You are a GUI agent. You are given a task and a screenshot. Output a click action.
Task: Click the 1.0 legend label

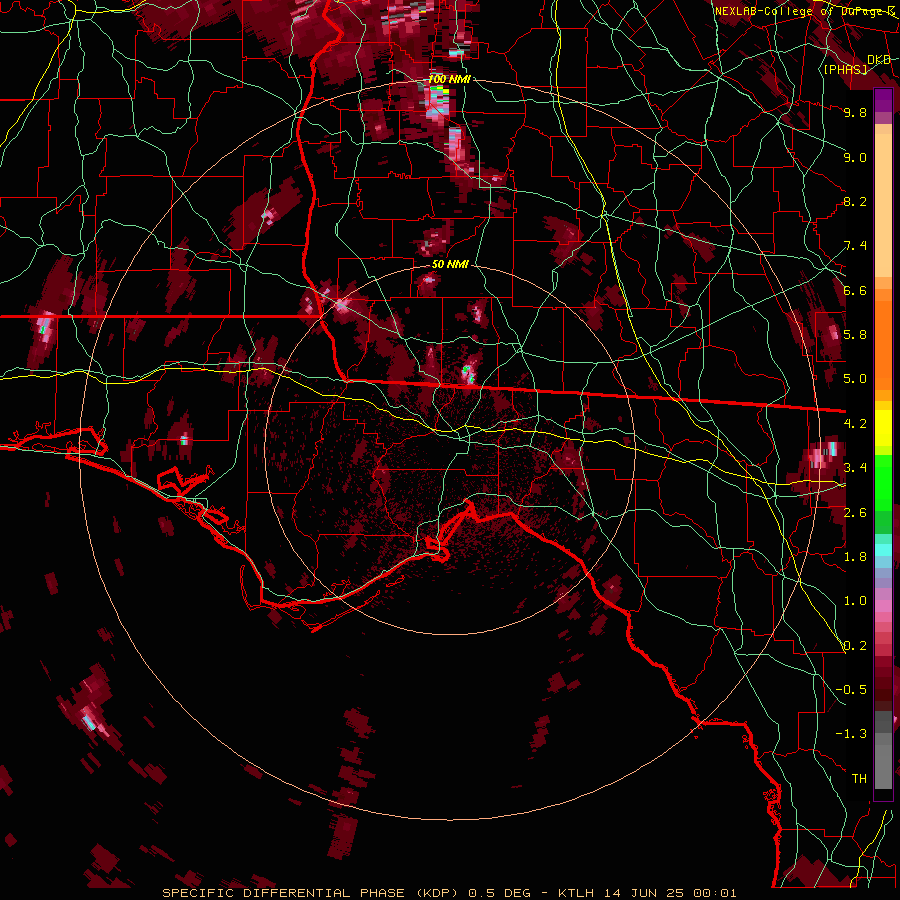click(x=855, y=601)
